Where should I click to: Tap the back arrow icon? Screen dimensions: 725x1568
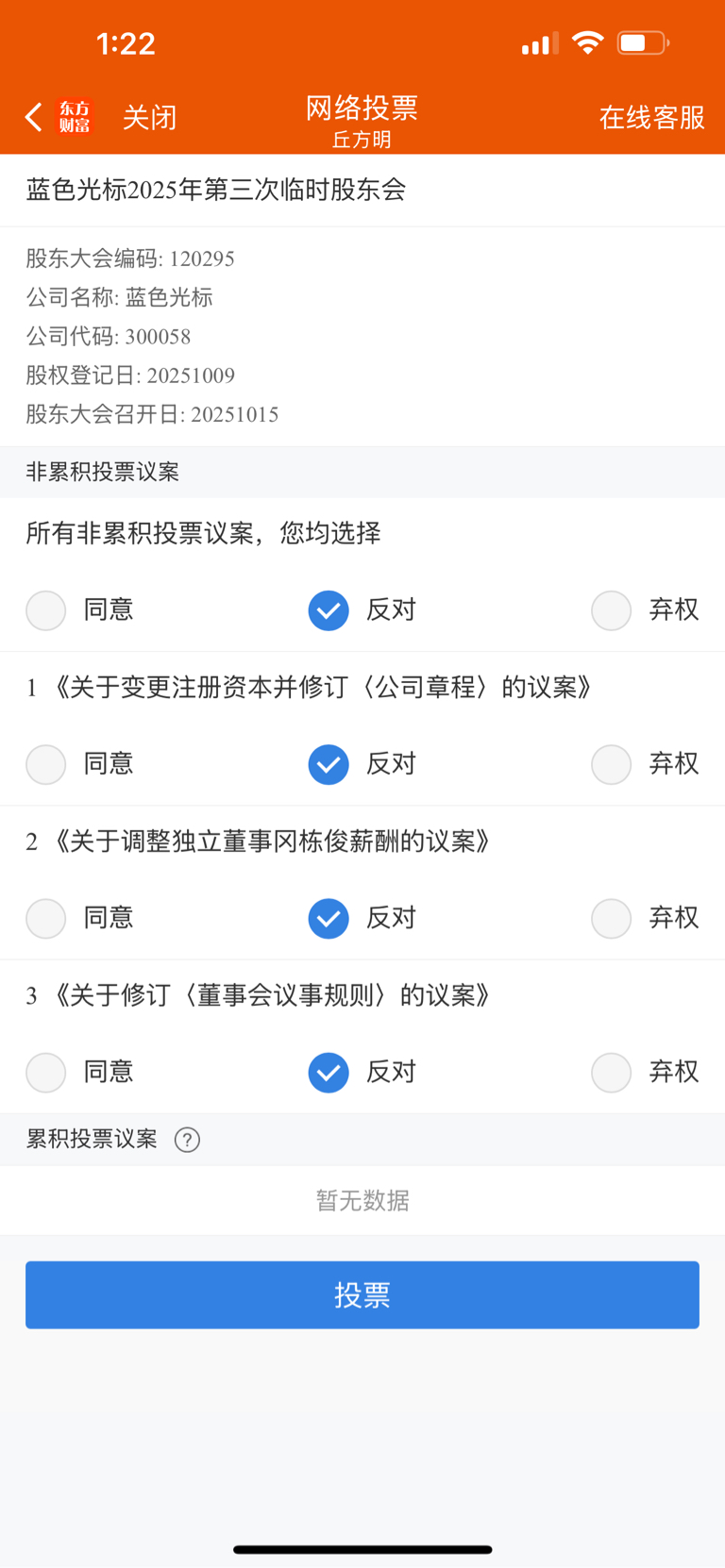(x=34, y=117)
